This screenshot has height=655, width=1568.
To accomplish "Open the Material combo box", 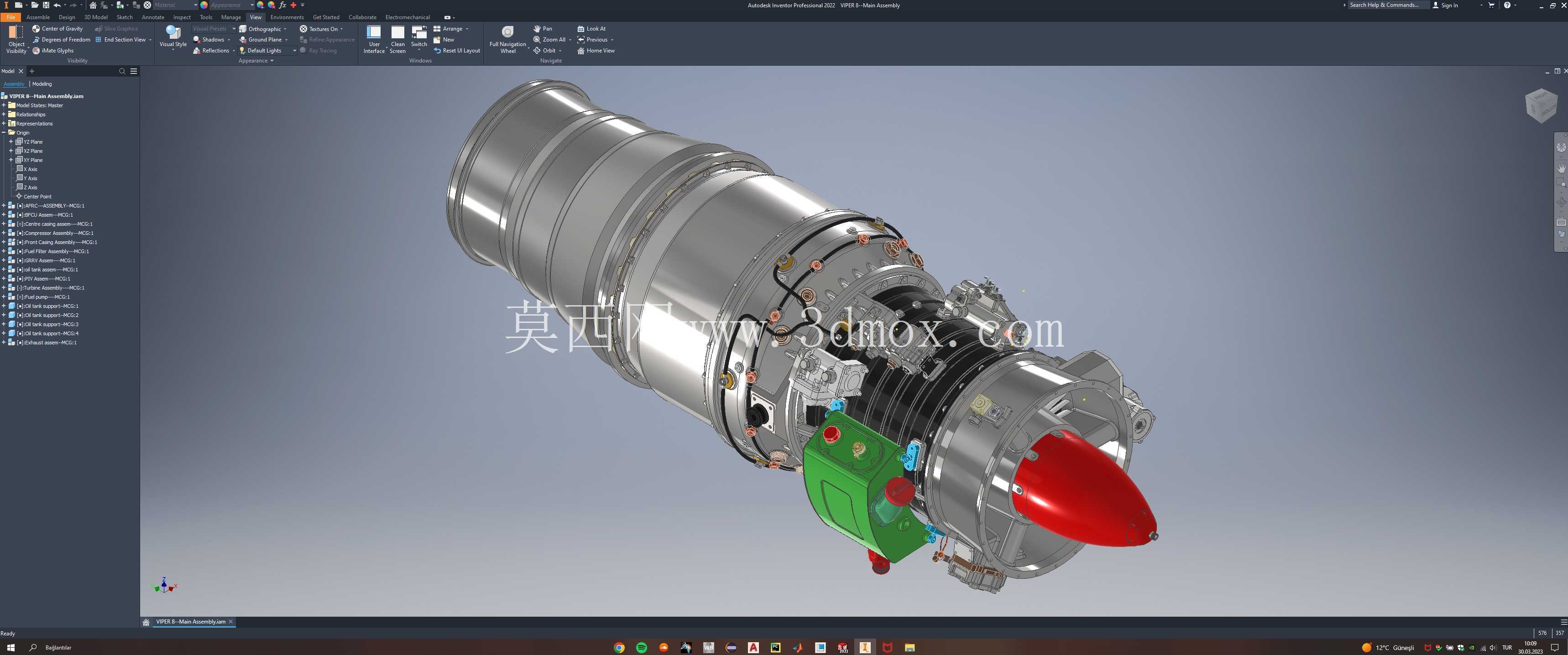I will pos(175,5).
